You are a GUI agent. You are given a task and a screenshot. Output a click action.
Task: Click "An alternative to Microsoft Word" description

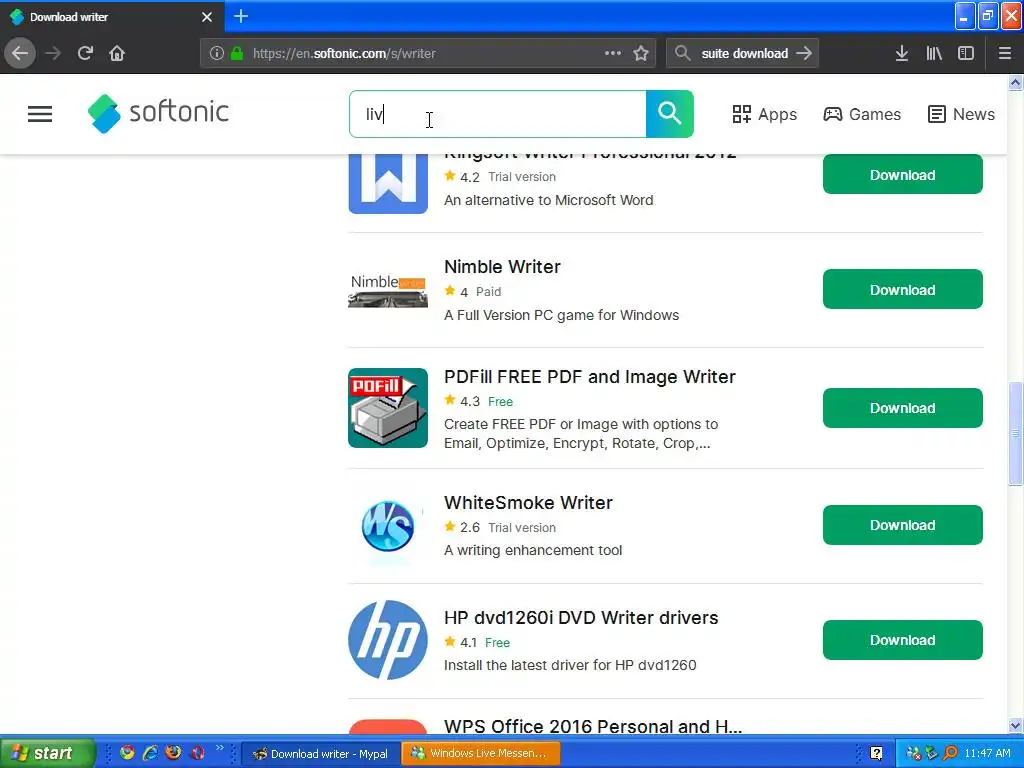click(x=549, y=200)
